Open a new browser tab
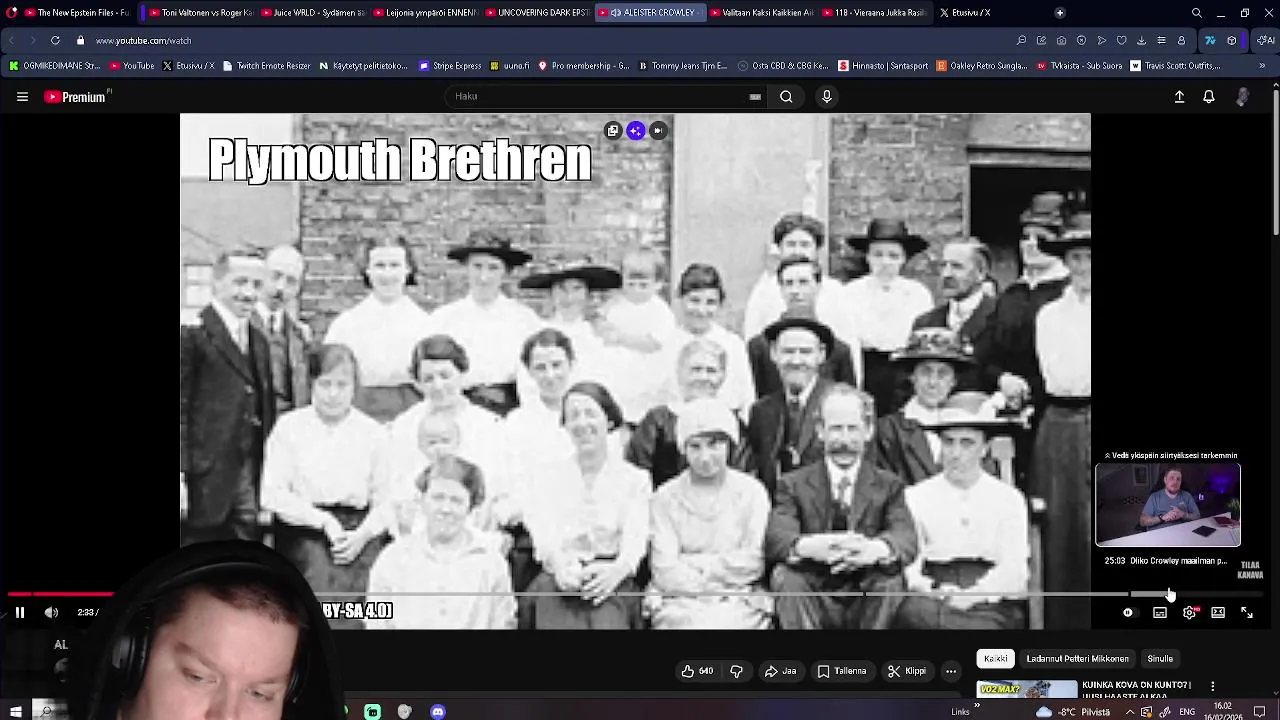 [x=1059, y=13]
